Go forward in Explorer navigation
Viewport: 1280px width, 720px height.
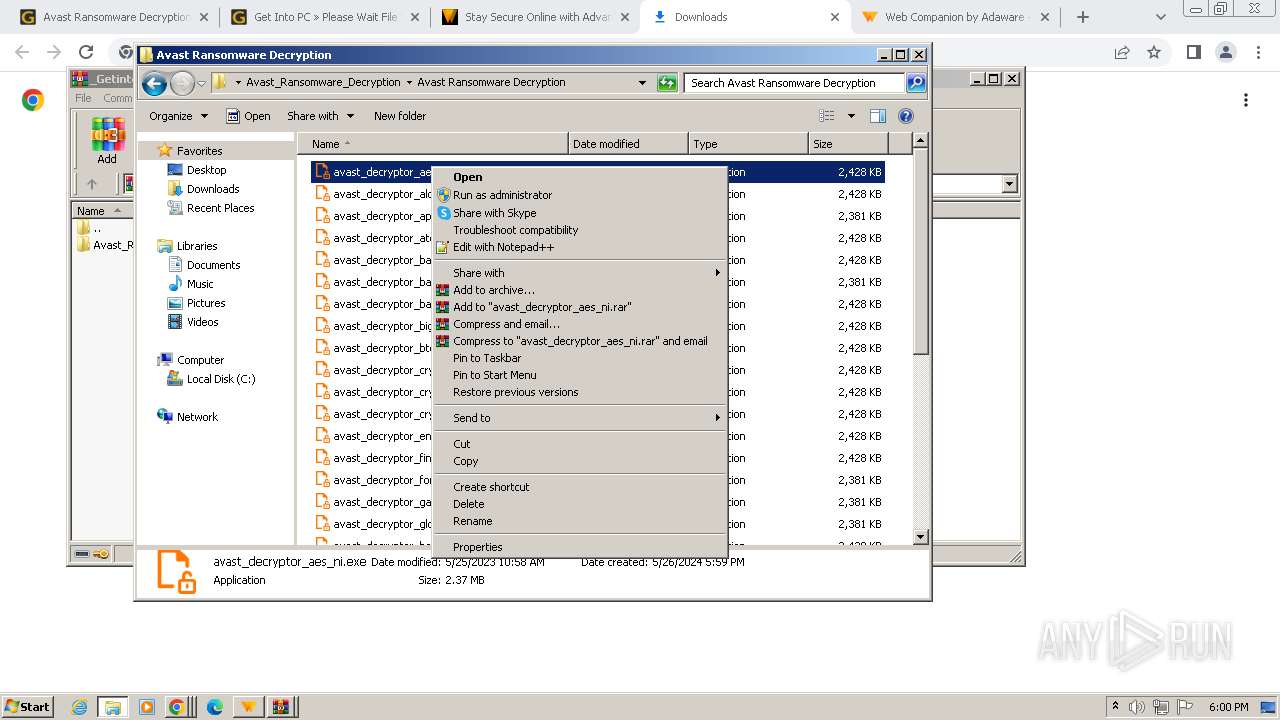(181, 84)
